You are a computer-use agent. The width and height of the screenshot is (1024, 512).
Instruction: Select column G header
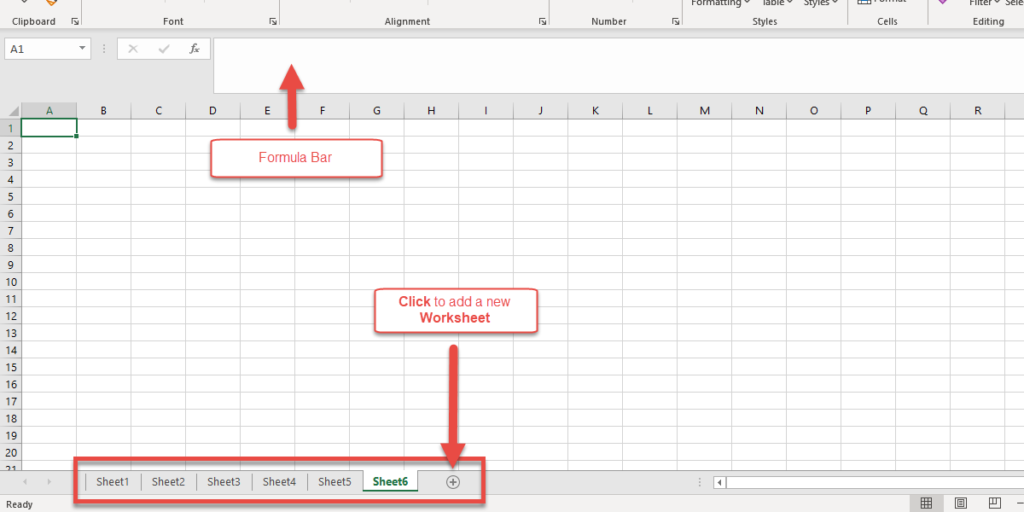coord(377,111)
